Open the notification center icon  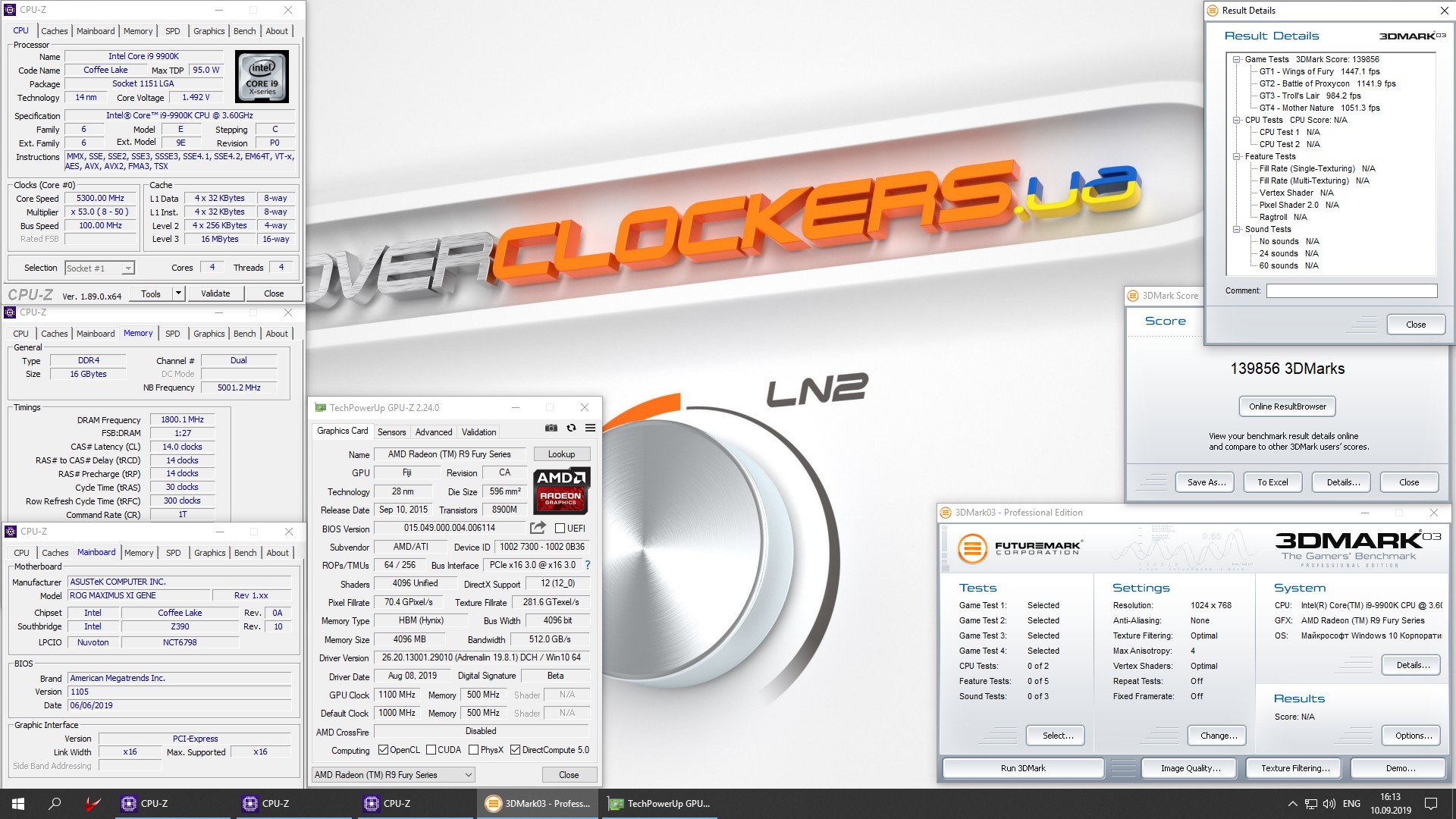point(1431,804)
